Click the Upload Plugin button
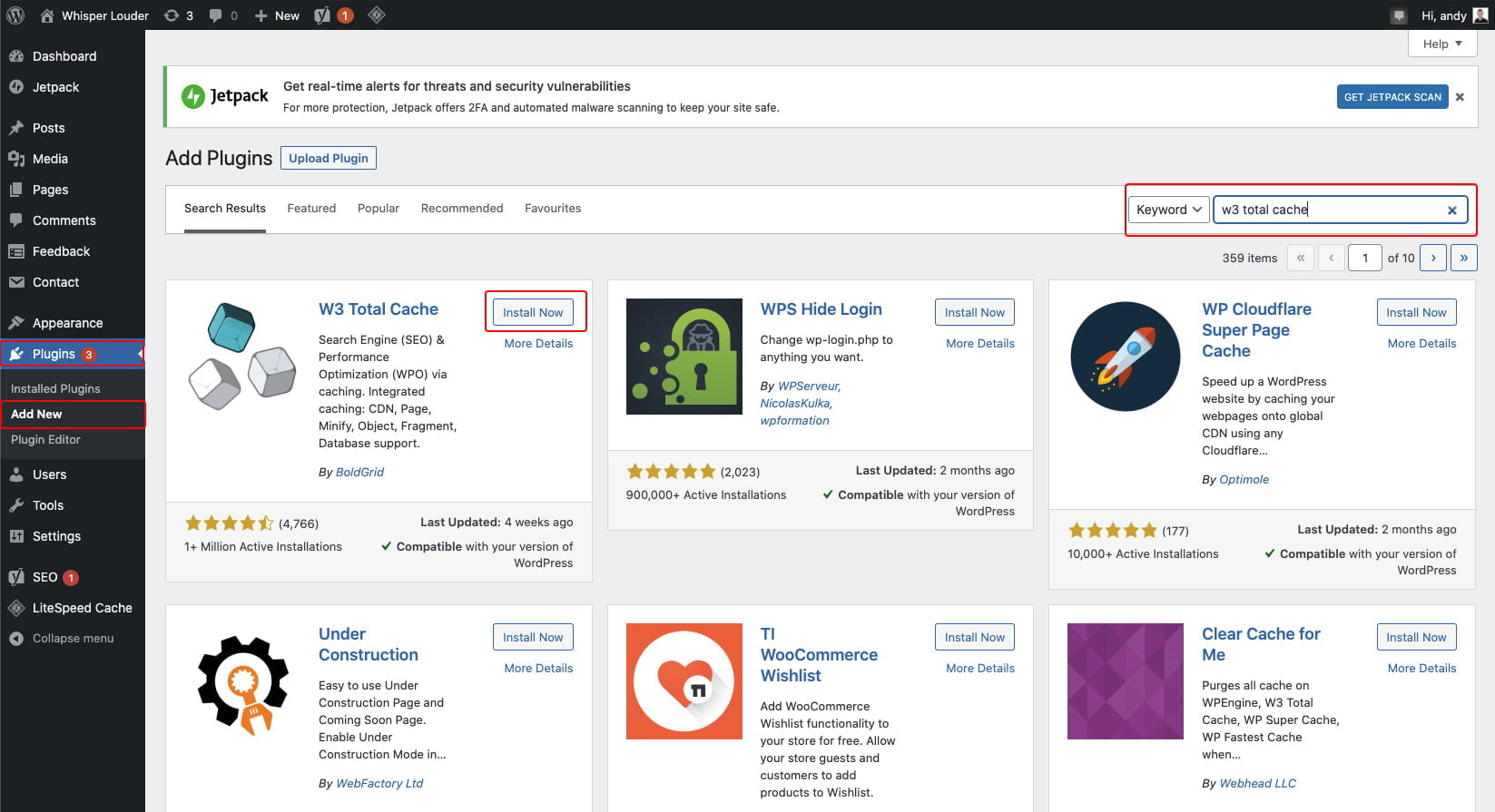 (329, 158)
